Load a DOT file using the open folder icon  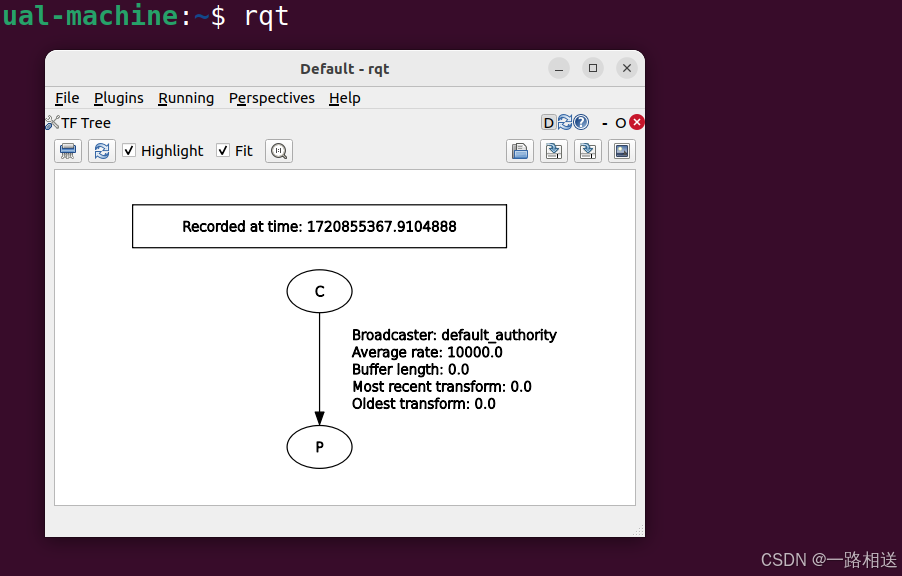pos(520,151)
